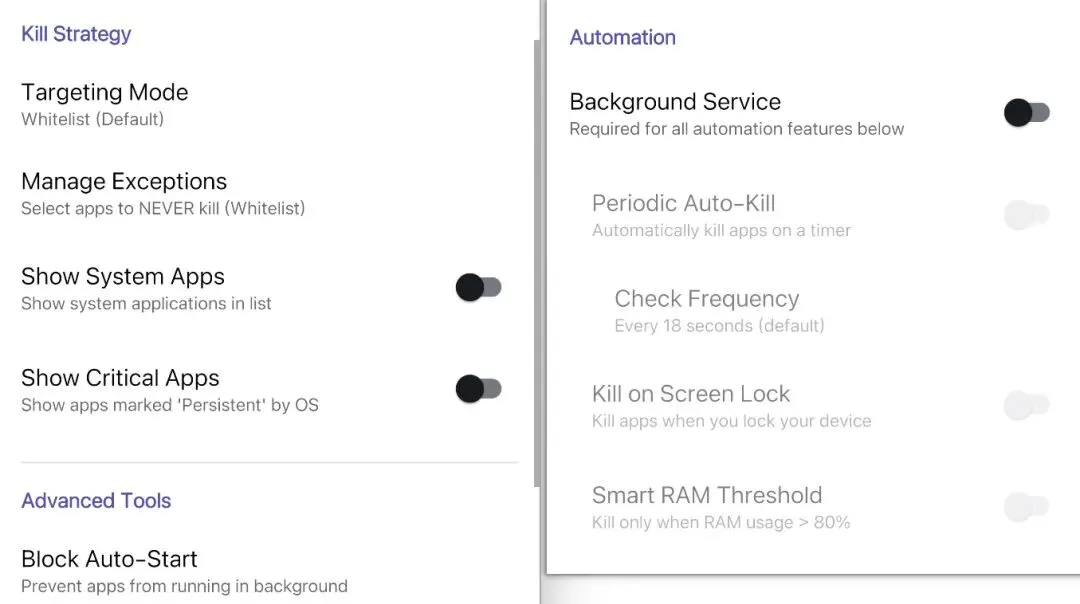The width and height of the screenshot is (1080, 604).
Task: Click the settings list vertical scrollbar
Action: (537, 262)
